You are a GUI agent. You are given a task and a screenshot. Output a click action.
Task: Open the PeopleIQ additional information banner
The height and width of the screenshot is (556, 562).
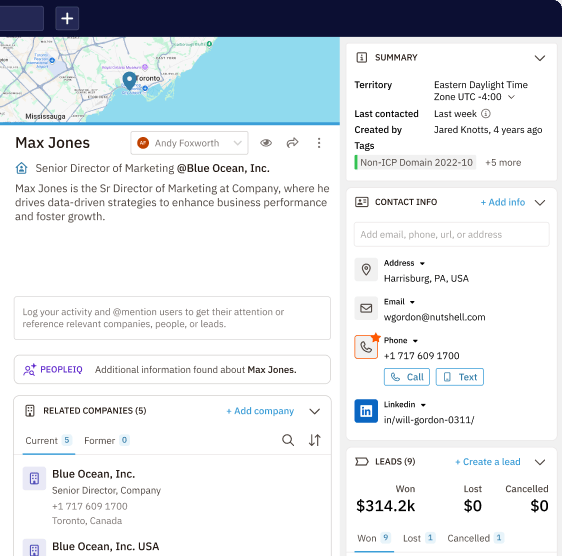172,370
